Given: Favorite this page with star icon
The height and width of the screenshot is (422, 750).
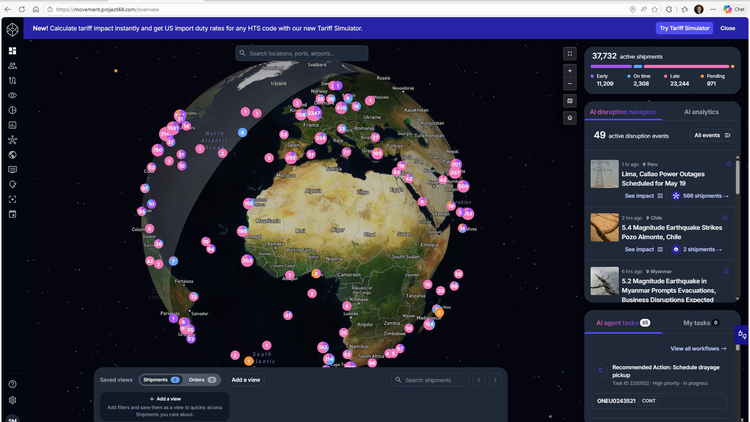Looking at the screenshot, I should click(x=655, y=9).
